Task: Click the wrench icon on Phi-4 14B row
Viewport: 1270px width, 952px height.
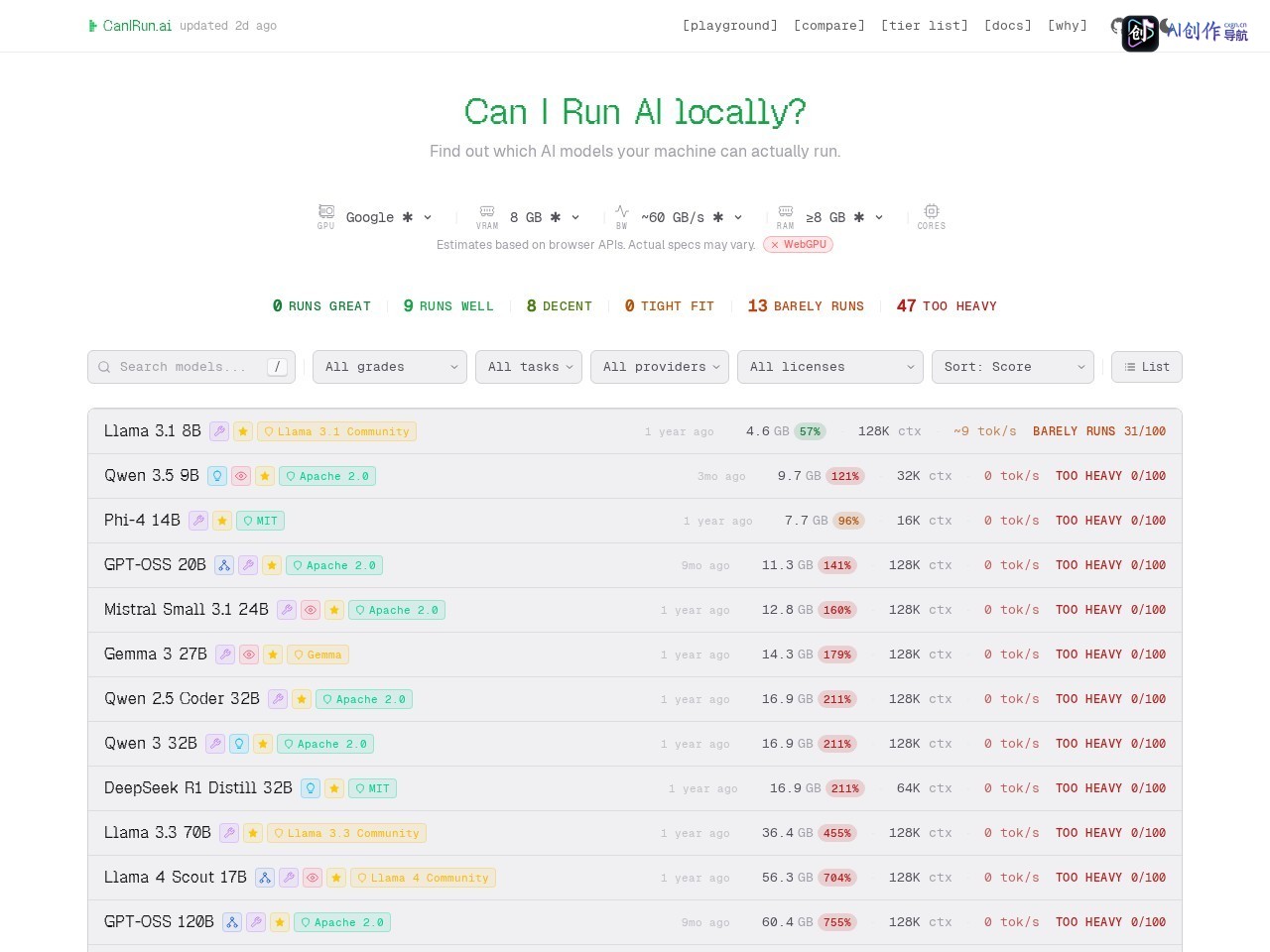Action: coord(198,521)
